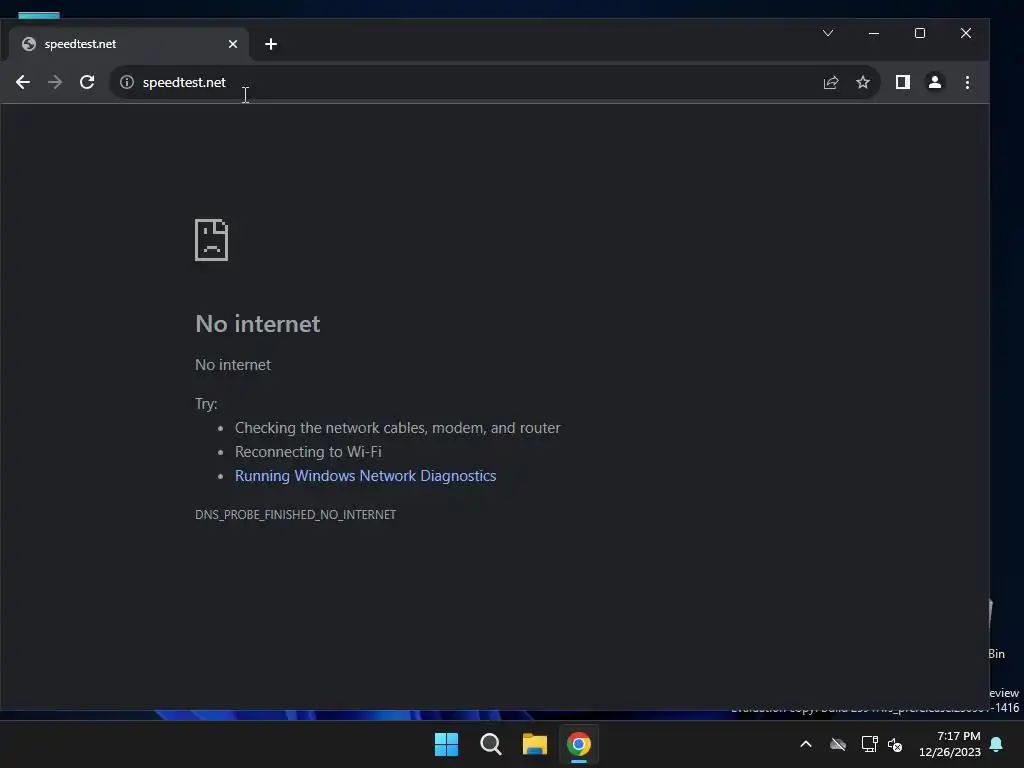
Task: Minimize the Chrome window
Action: click(x=874, y=33)
